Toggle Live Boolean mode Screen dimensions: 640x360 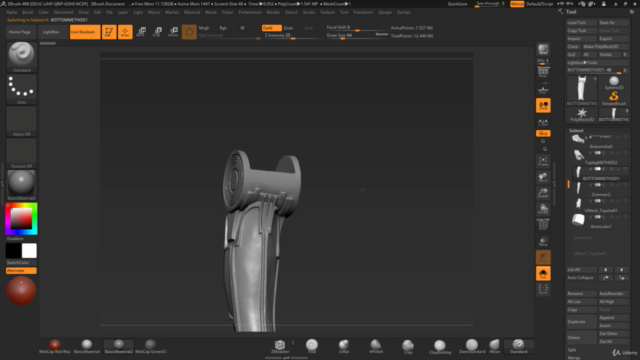(x=85, y=32)
